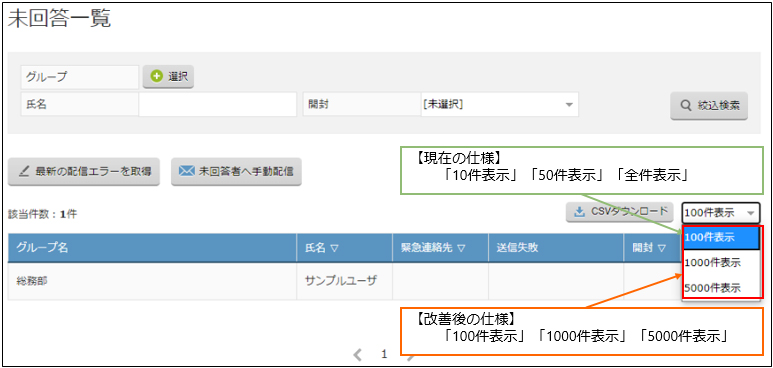Screen dimensions: 773x368
Task: Click the magnifier icon on 絞込検索
Action: [686, 106]
